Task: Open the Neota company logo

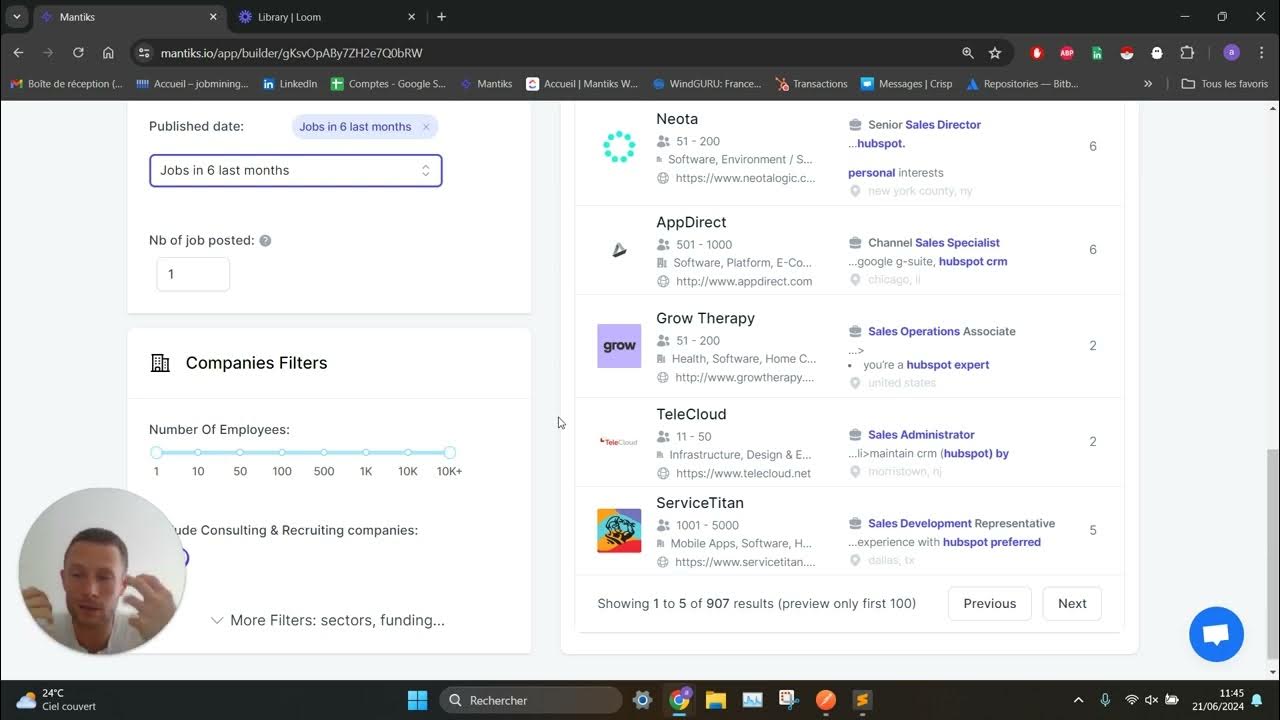Action: click(619, 147)
